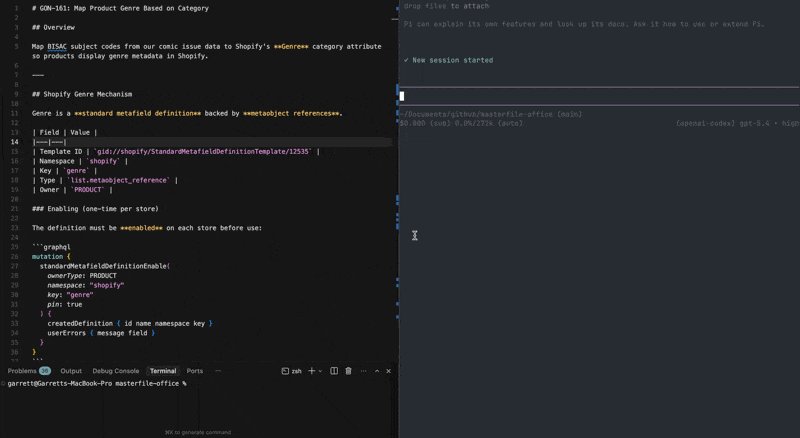Image resolution: width=800 pixels, height=438 pixels.
Task: Click the 'namespace: "shopify"' code line
Action: click(x=86, y=285)
